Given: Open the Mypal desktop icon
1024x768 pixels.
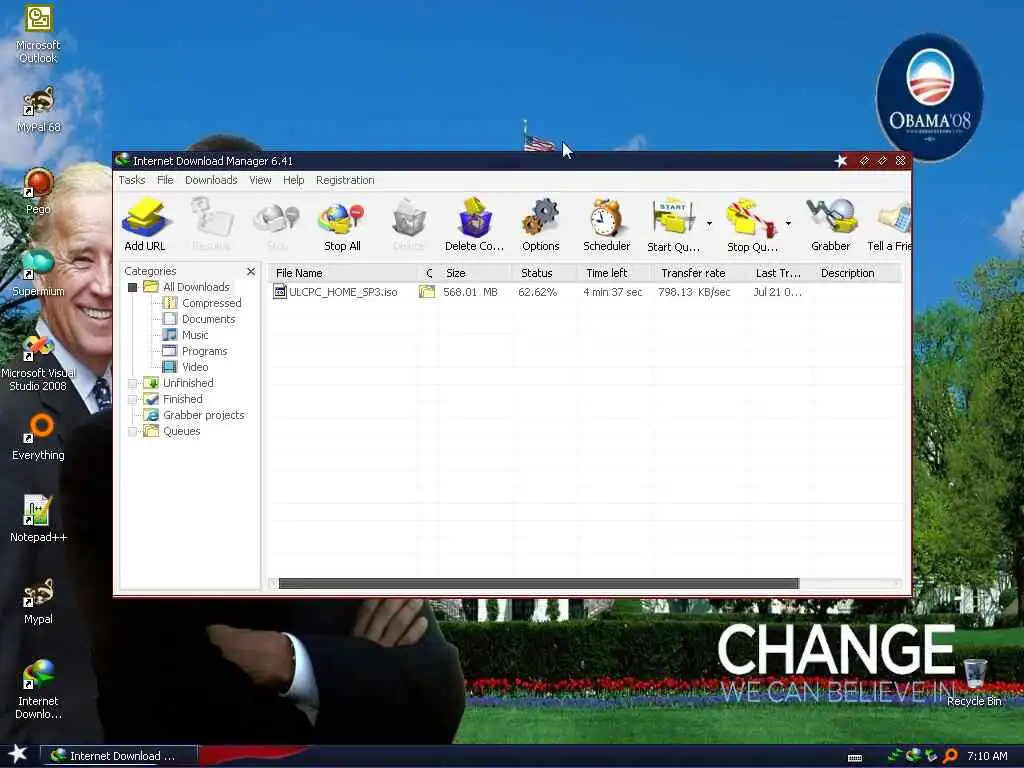Looking at the screenshot, I should tap(38, 601).
